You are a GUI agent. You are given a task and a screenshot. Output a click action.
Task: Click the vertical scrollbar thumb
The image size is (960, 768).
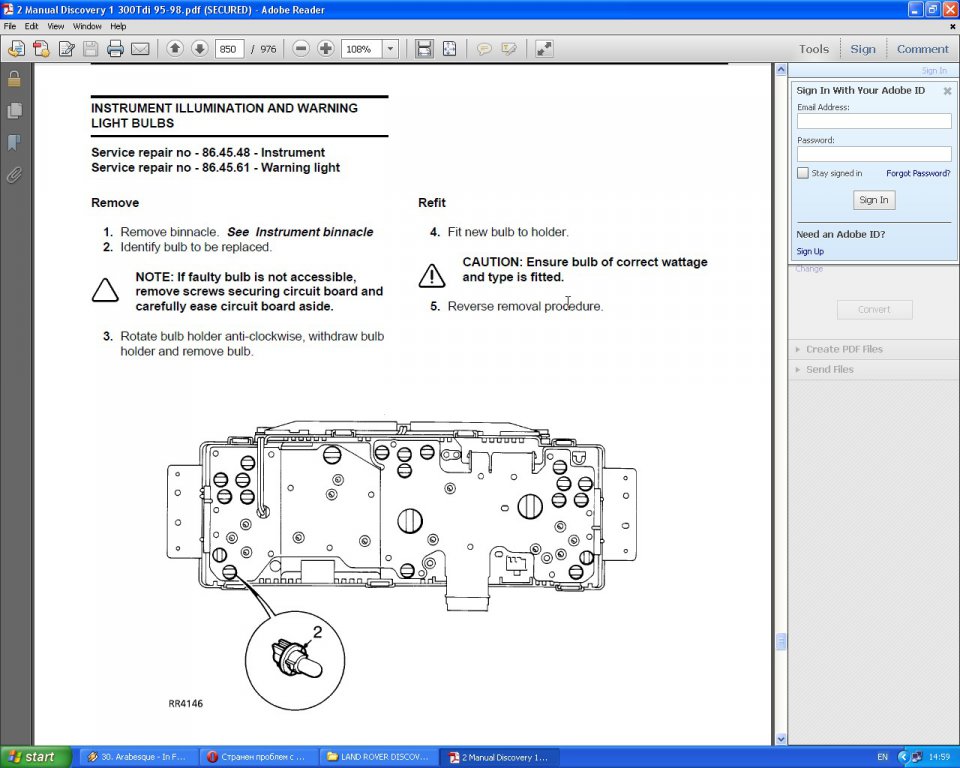[x=781, y=641]
